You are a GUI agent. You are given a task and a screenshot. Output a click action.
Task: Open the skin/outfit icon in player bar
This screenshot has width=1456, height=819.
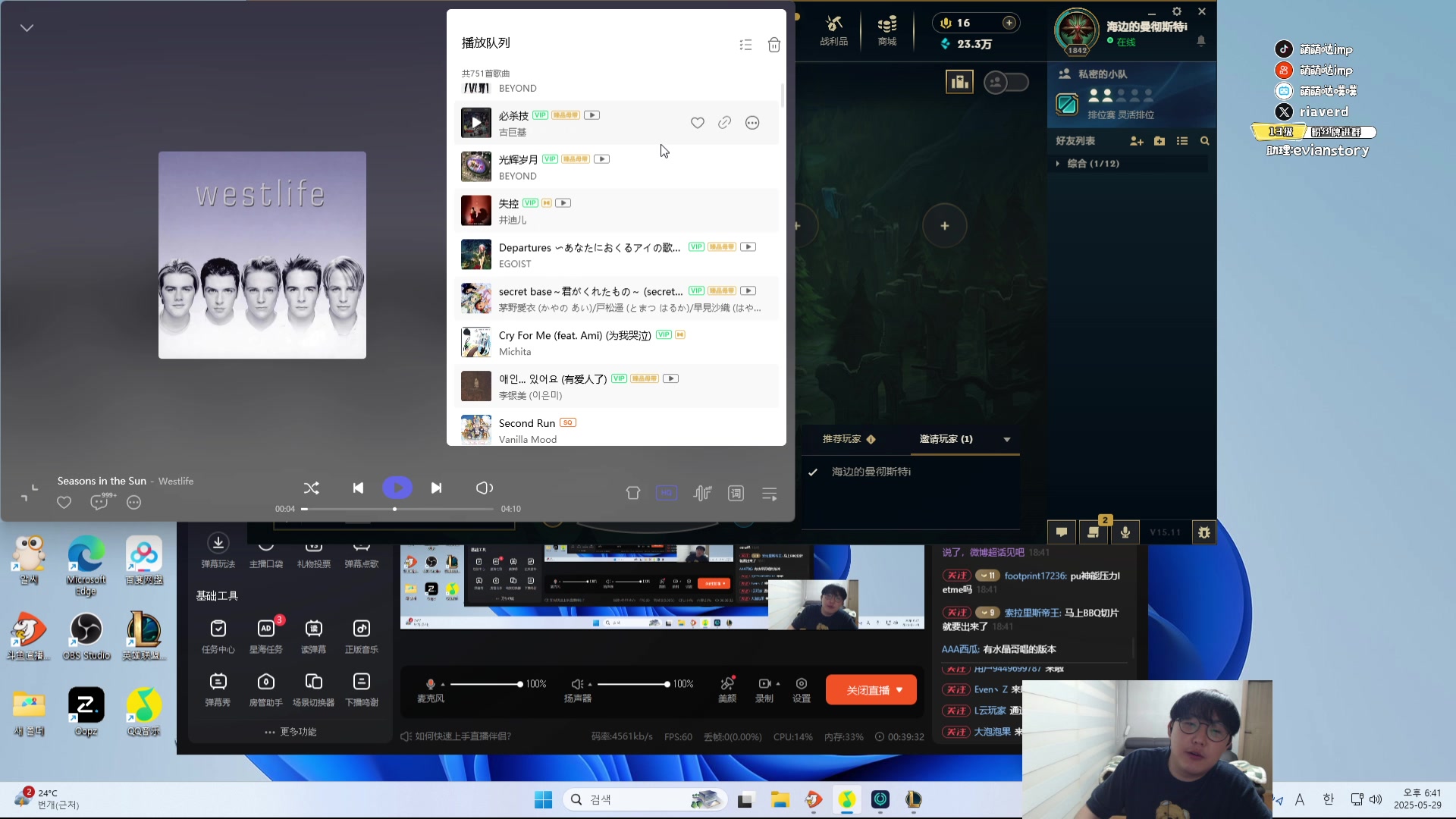pos(633,494)
